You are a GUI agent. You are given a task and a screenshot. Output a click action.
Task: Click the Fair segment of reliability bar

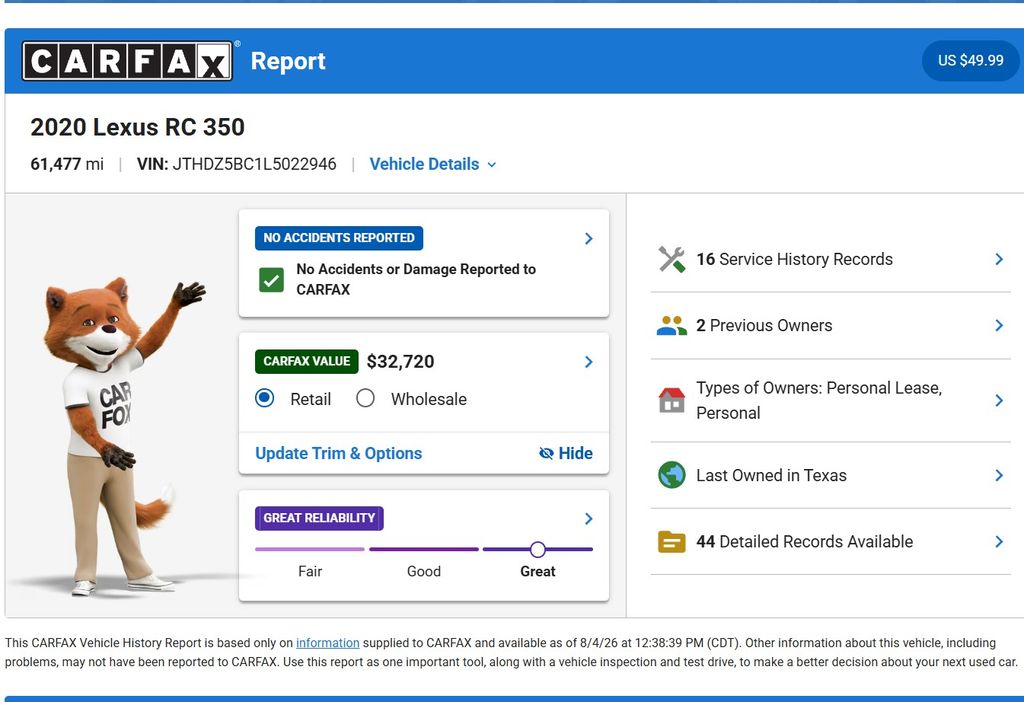click(310, 549)
